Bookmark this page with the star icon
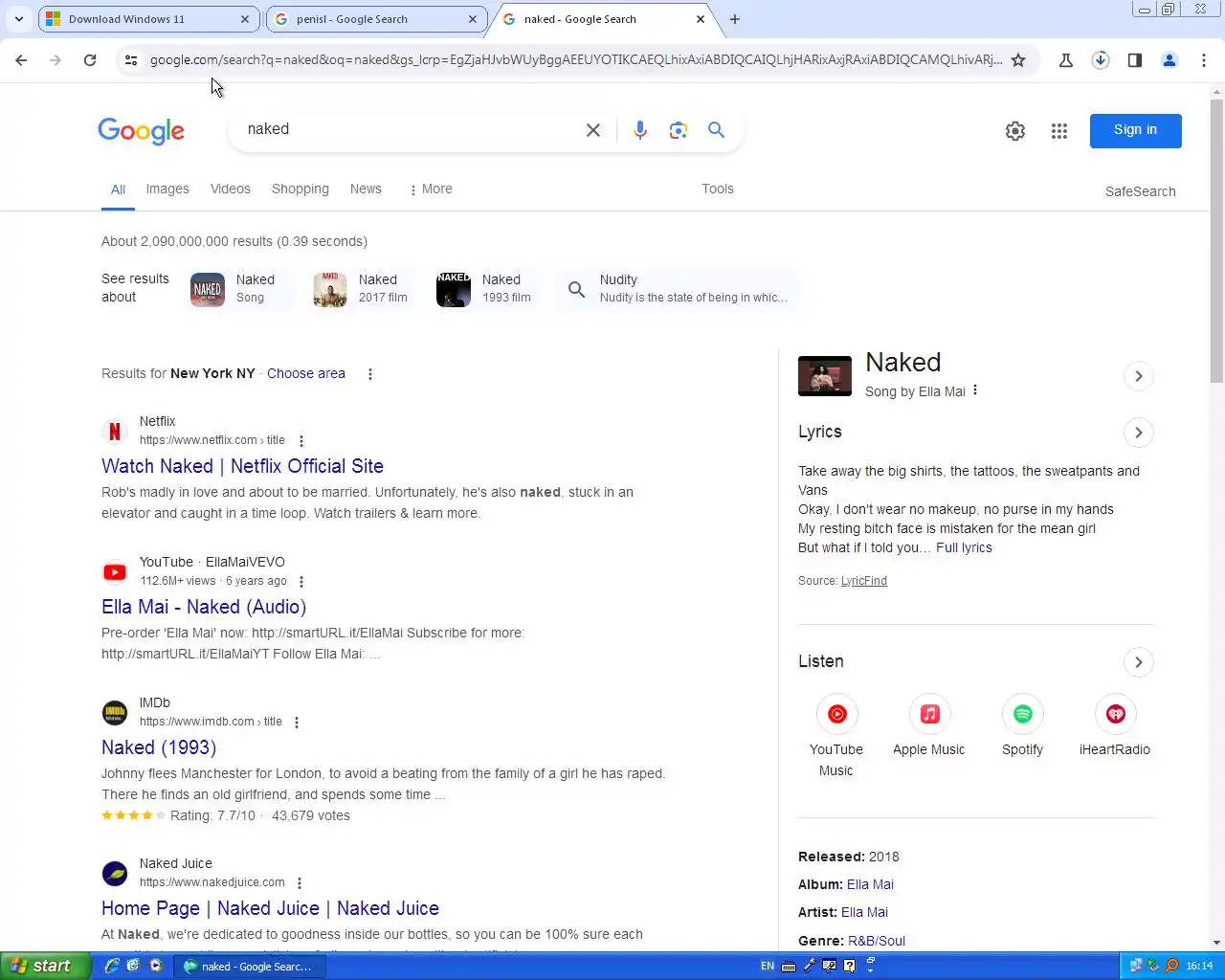This screenshot has height=980, width=1225. coord(1018,60)
